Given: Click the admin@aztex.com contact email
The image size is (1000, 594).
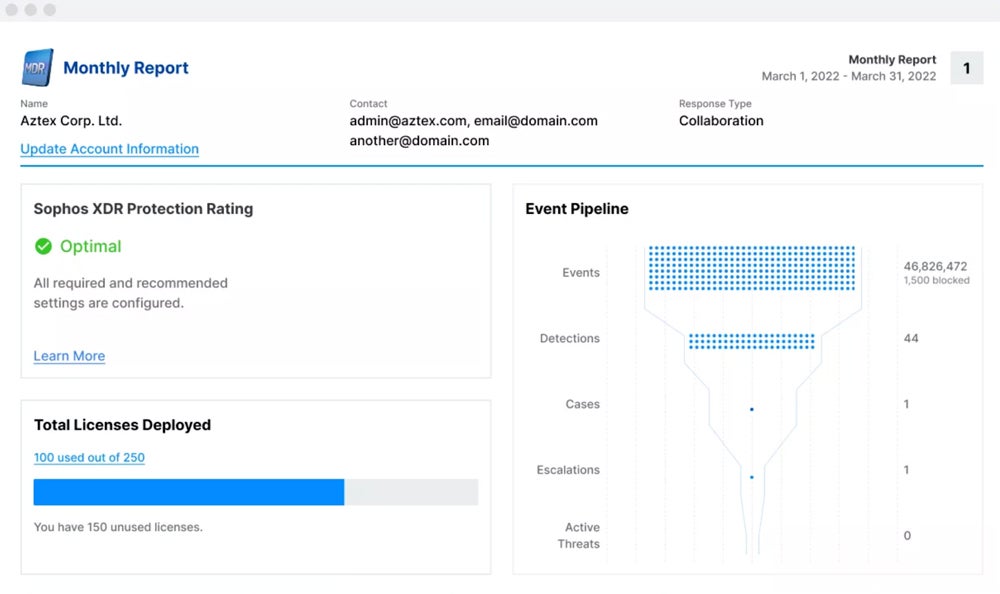Looking at the screenshot, I should click(406, 120).
